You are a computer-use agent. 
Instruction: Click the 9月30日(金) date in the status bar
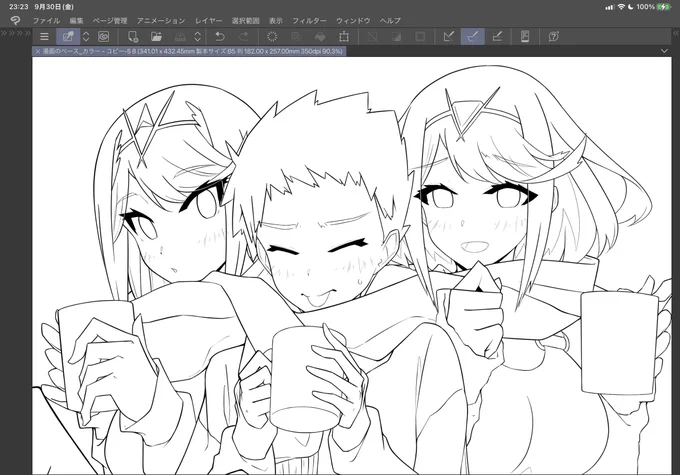click(54, 7)
